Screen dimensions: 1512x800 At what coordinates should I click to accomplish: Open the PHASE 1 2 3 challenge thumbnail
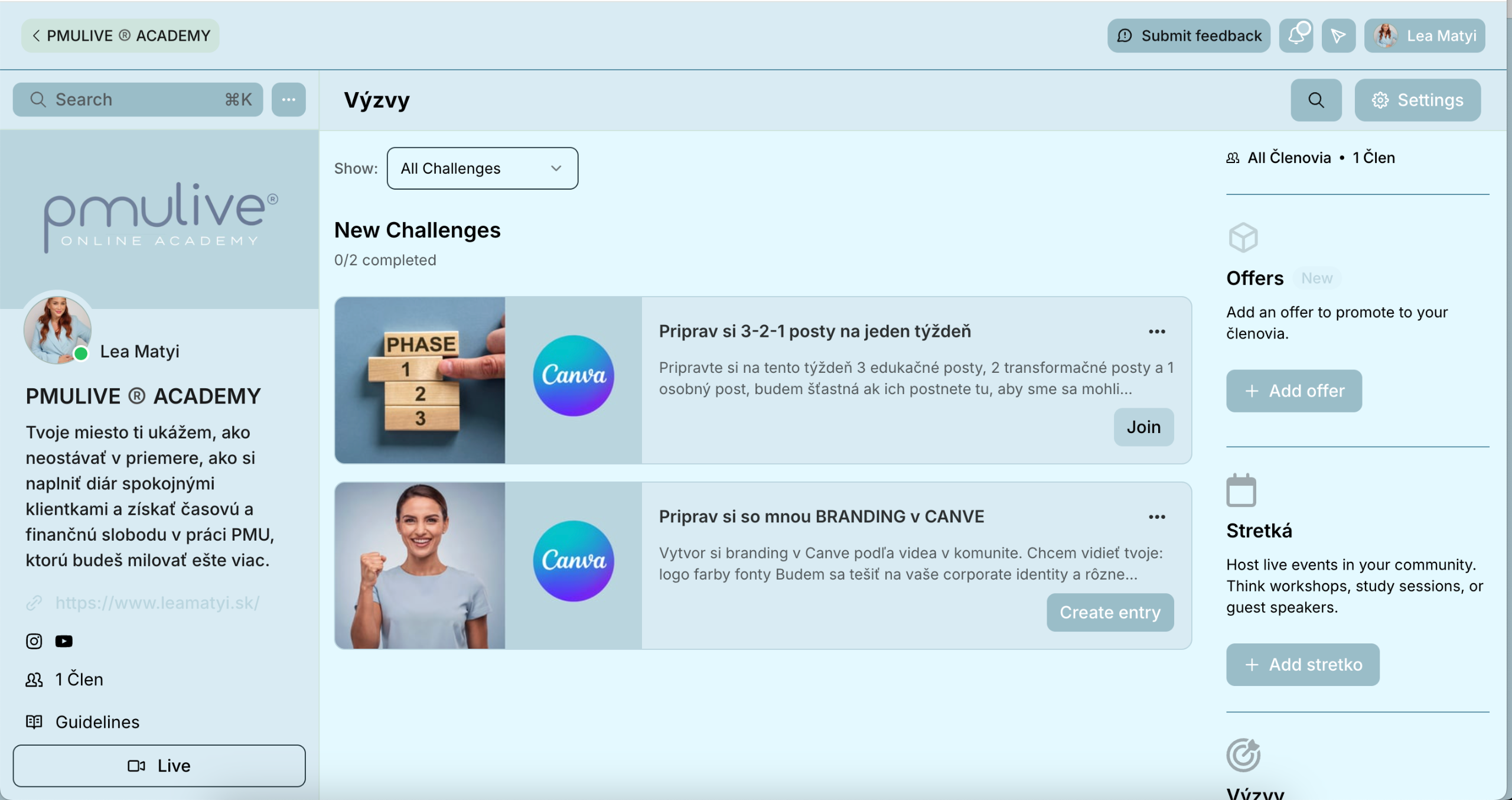[x=420, y=380]
